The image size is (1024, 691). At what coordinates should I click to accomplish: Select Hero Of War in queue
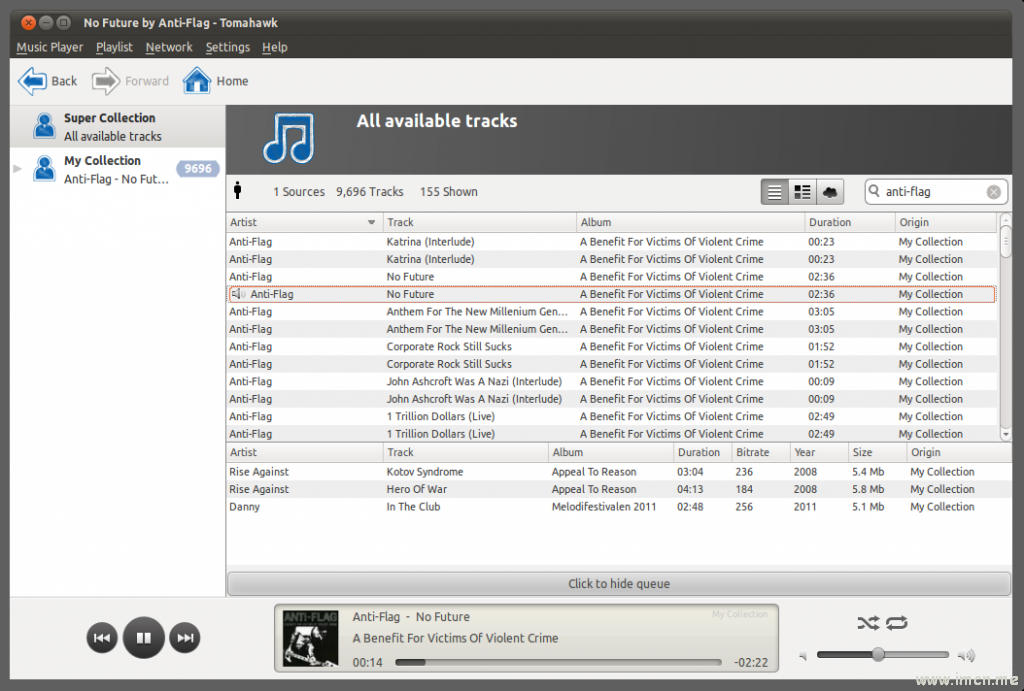(618, 489)
